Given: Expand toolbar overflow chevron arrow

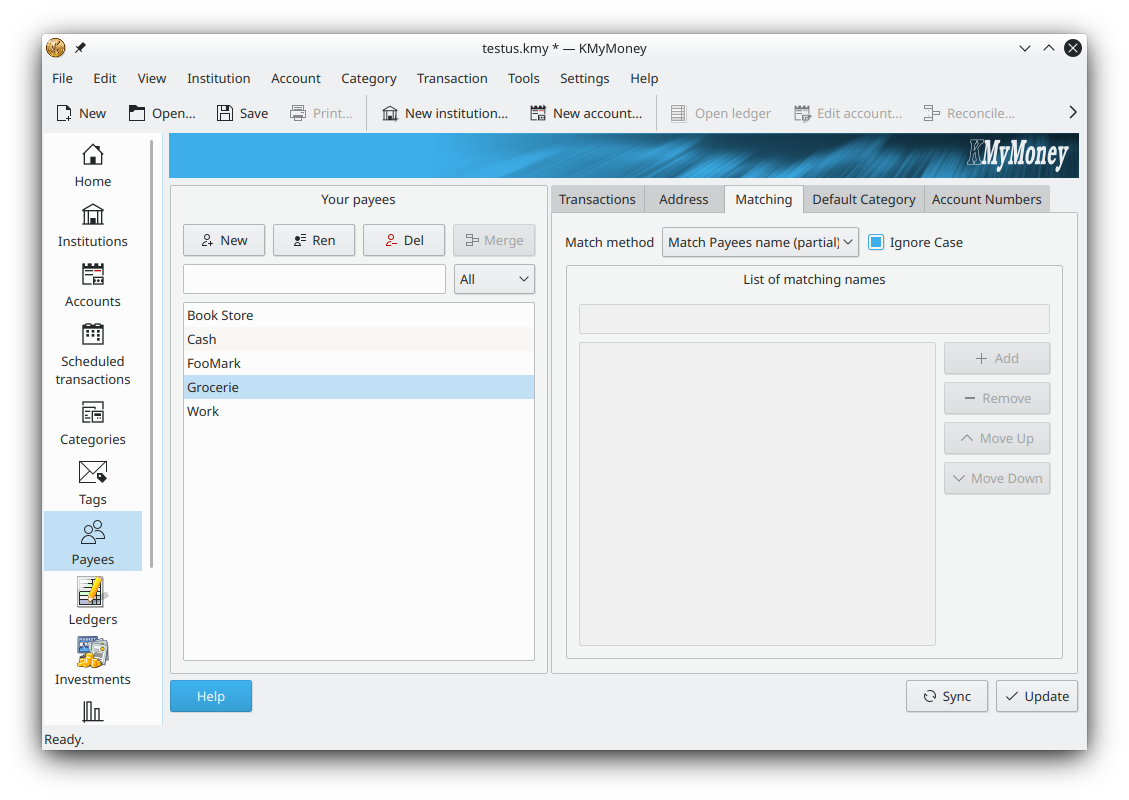Looking at the screenshot, I should (1072, 113).
